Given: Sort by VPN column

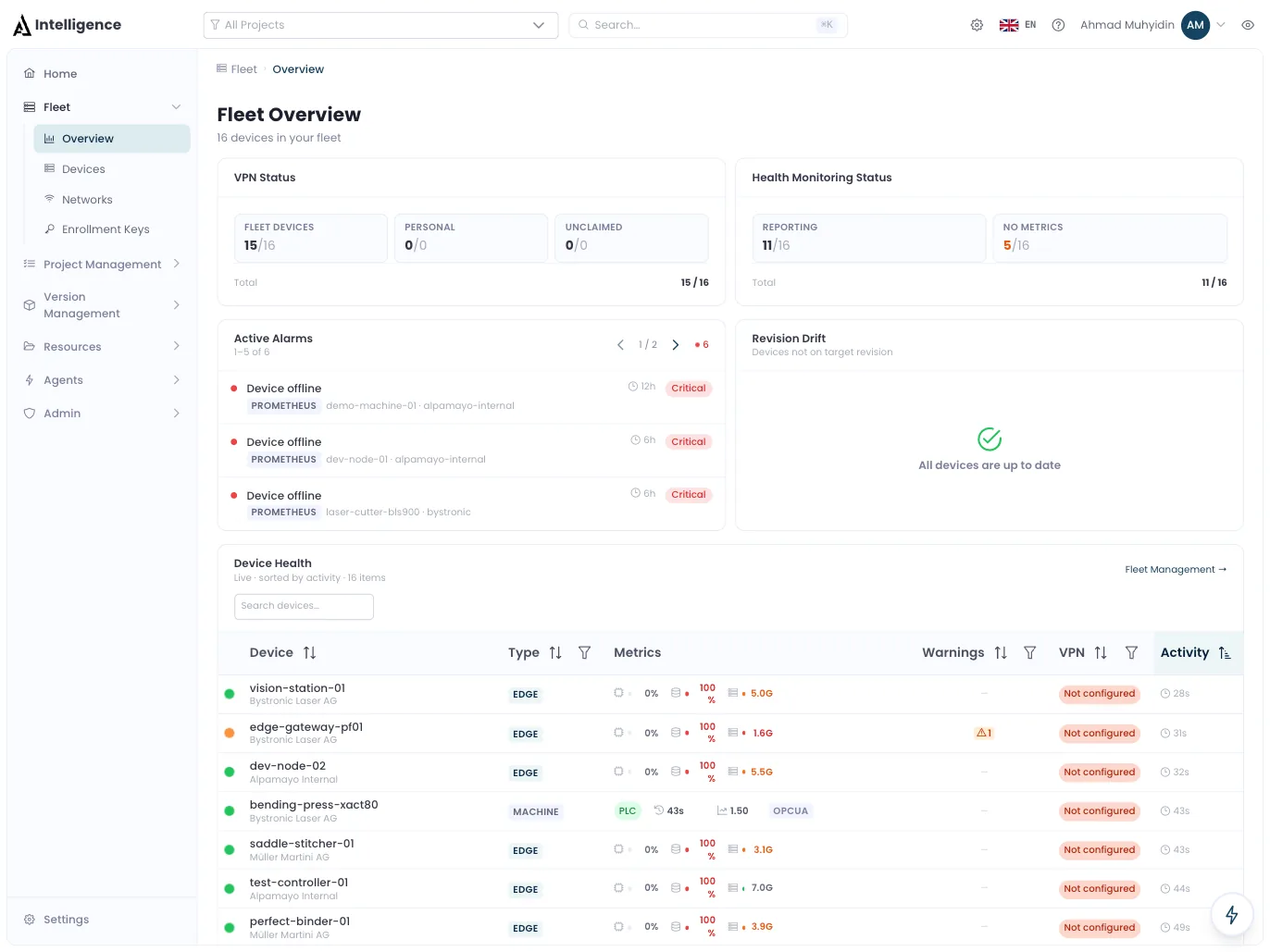Looking at the screenshot, I should click(1101, 653).
